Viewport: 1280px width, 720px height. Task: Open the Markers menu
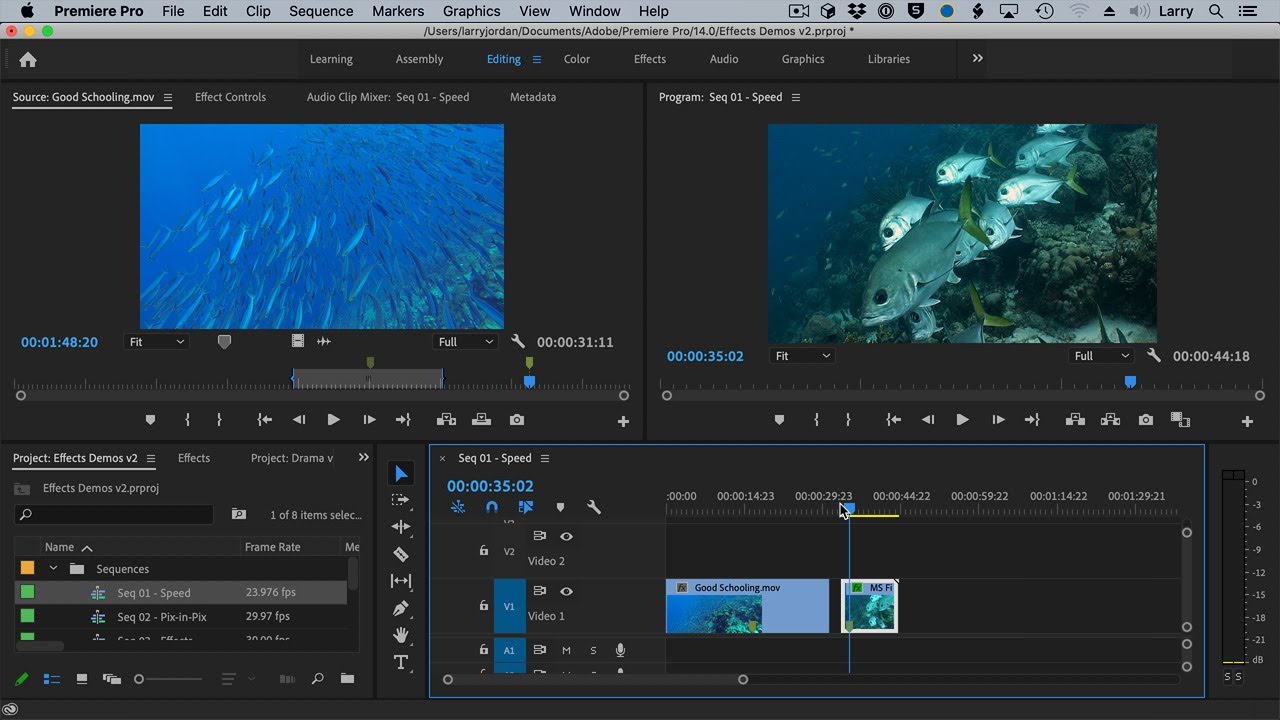pyautogui.click(x=398, y=11)
